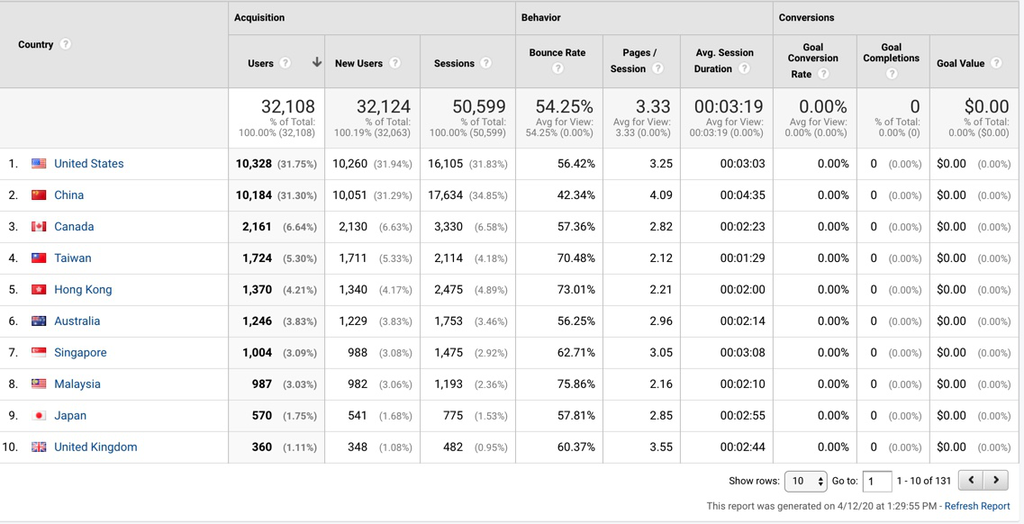
Task: Open the Hong Kong country link
Action: pos(83,290)
